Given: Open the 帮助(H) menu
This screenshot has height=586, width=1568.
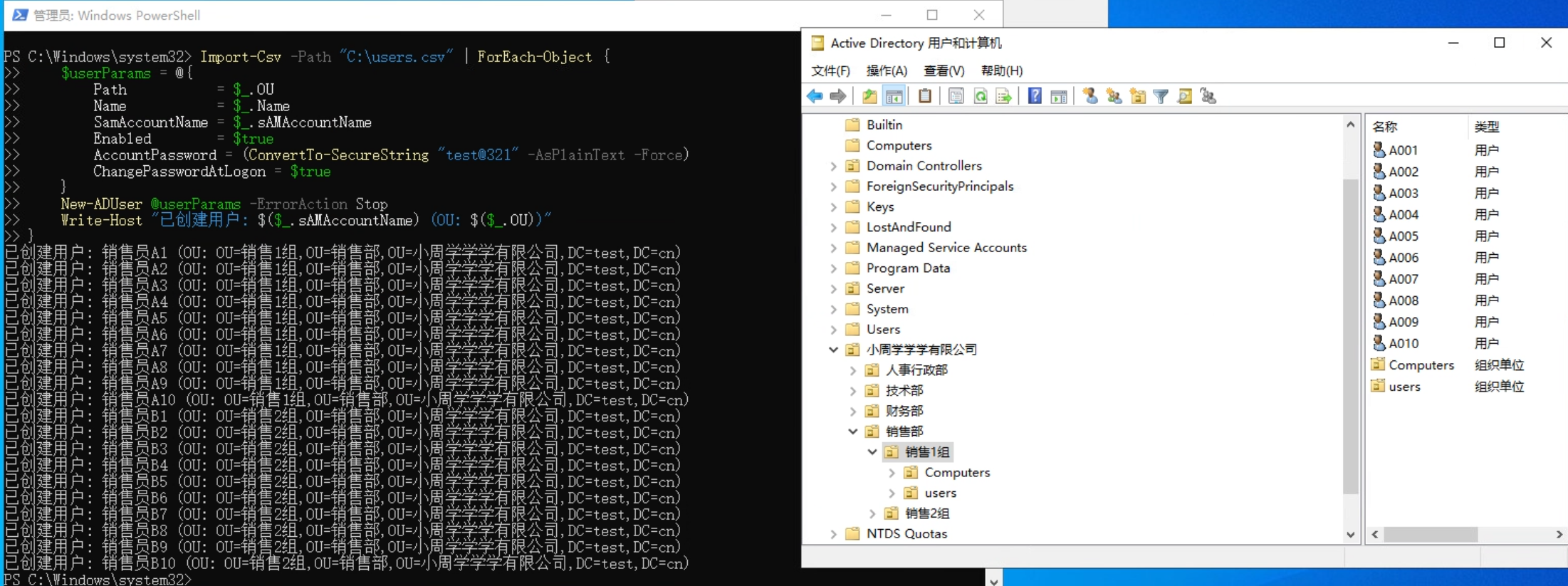Looking at the screenshot, I should (x=1002, y=70).
